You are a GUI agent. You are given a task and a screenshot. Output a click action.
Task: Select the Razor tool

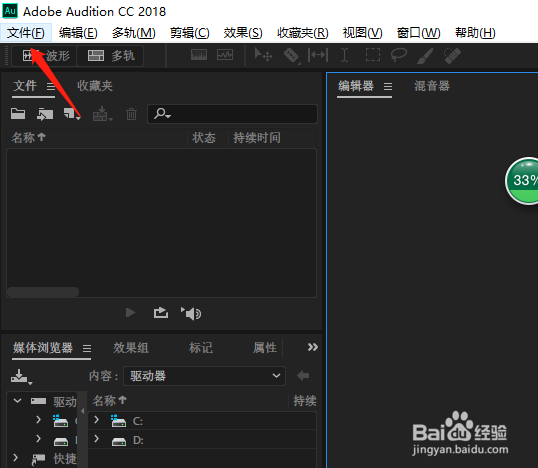(292, 55)
